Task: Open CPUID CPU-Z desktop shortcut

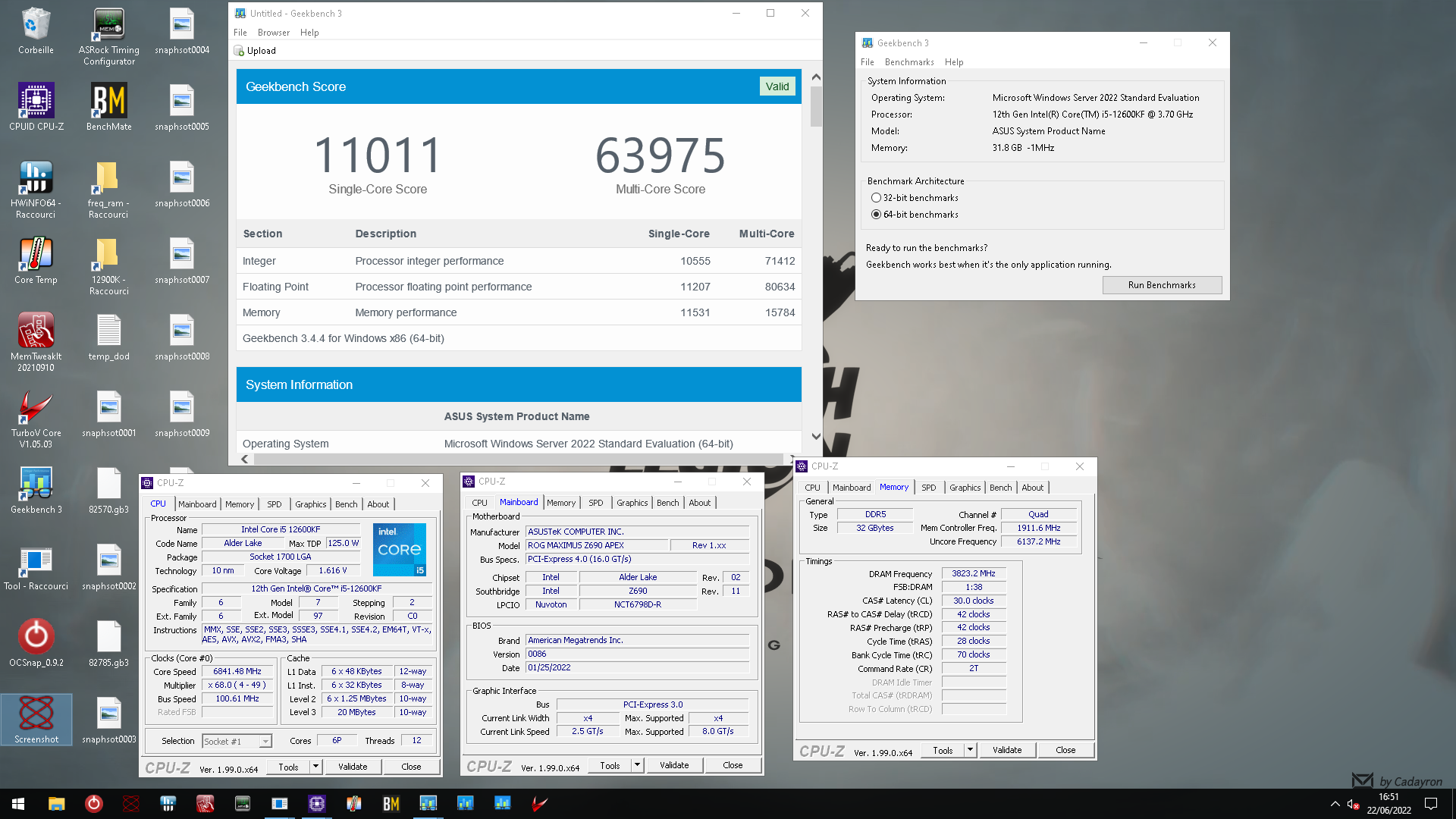Action: point(36,108)
